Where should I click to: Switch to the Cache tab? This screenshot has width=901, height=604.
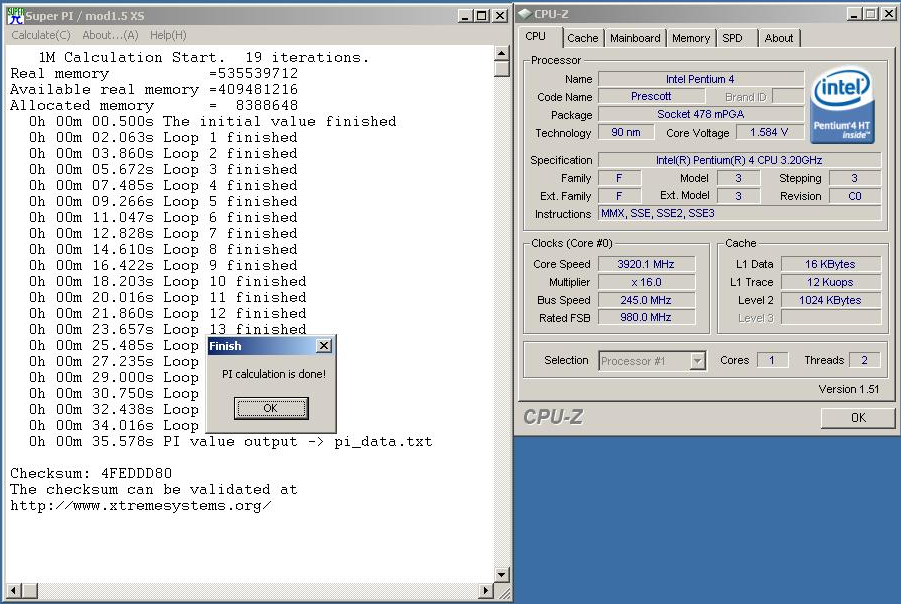pyautogui.click(x=583, y=38)
